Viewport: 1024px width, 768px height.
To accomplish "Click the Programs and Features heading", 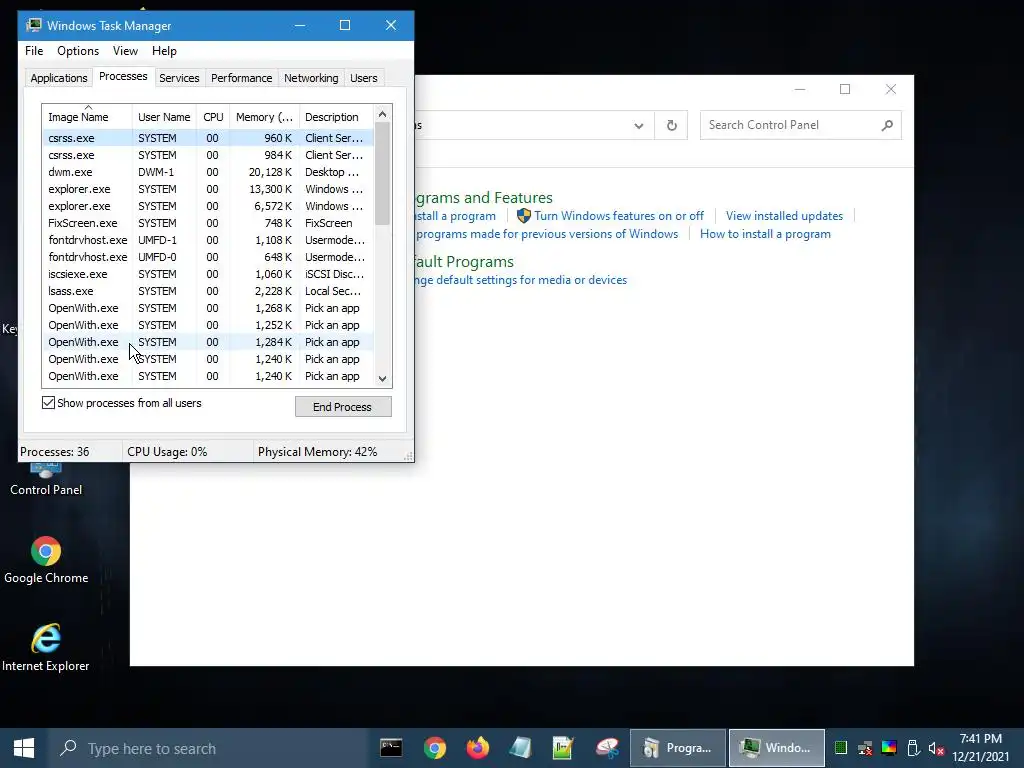I will (484, 197).
